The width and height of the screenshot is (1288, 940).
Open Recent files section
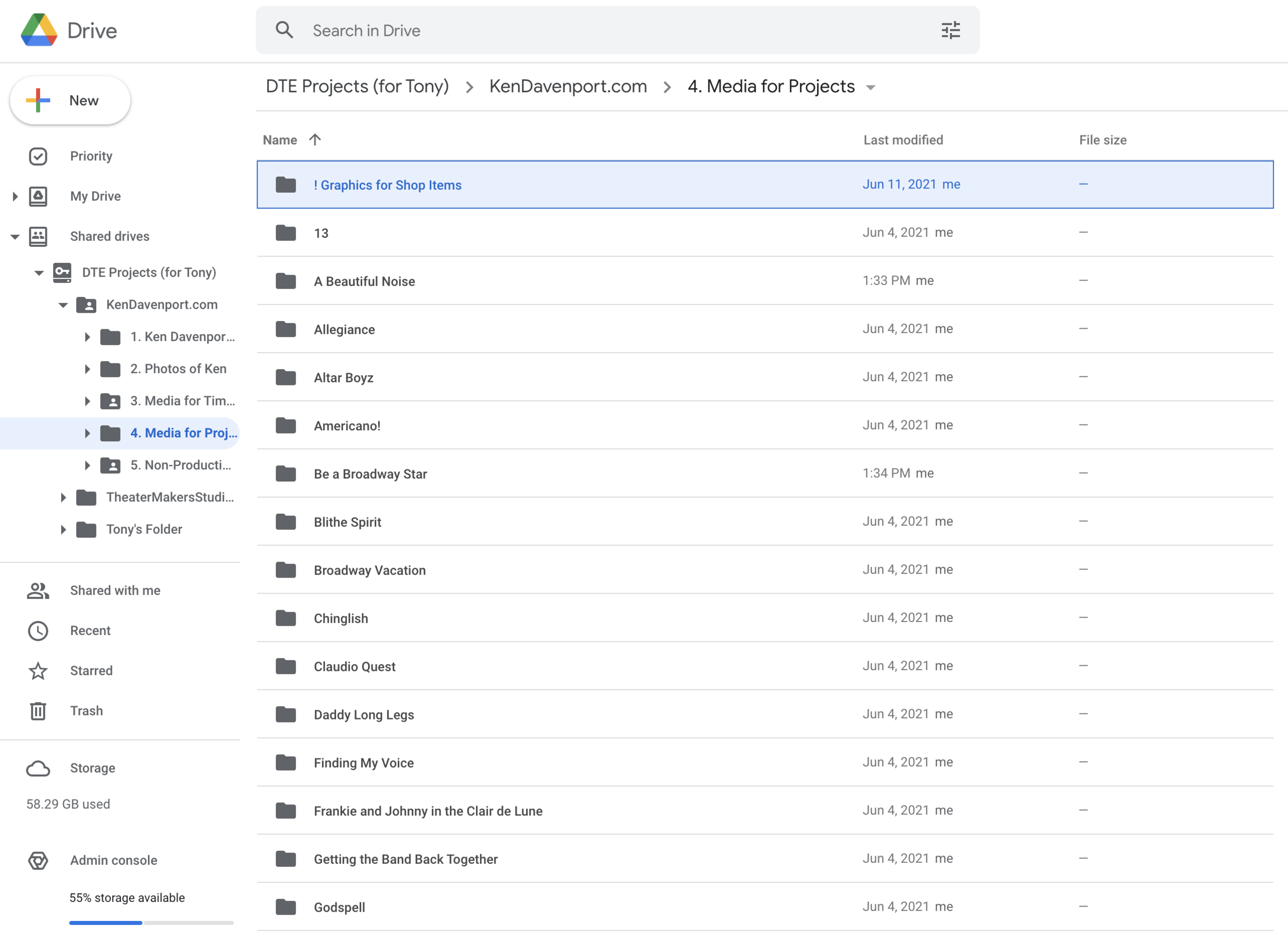click(90, 630)
